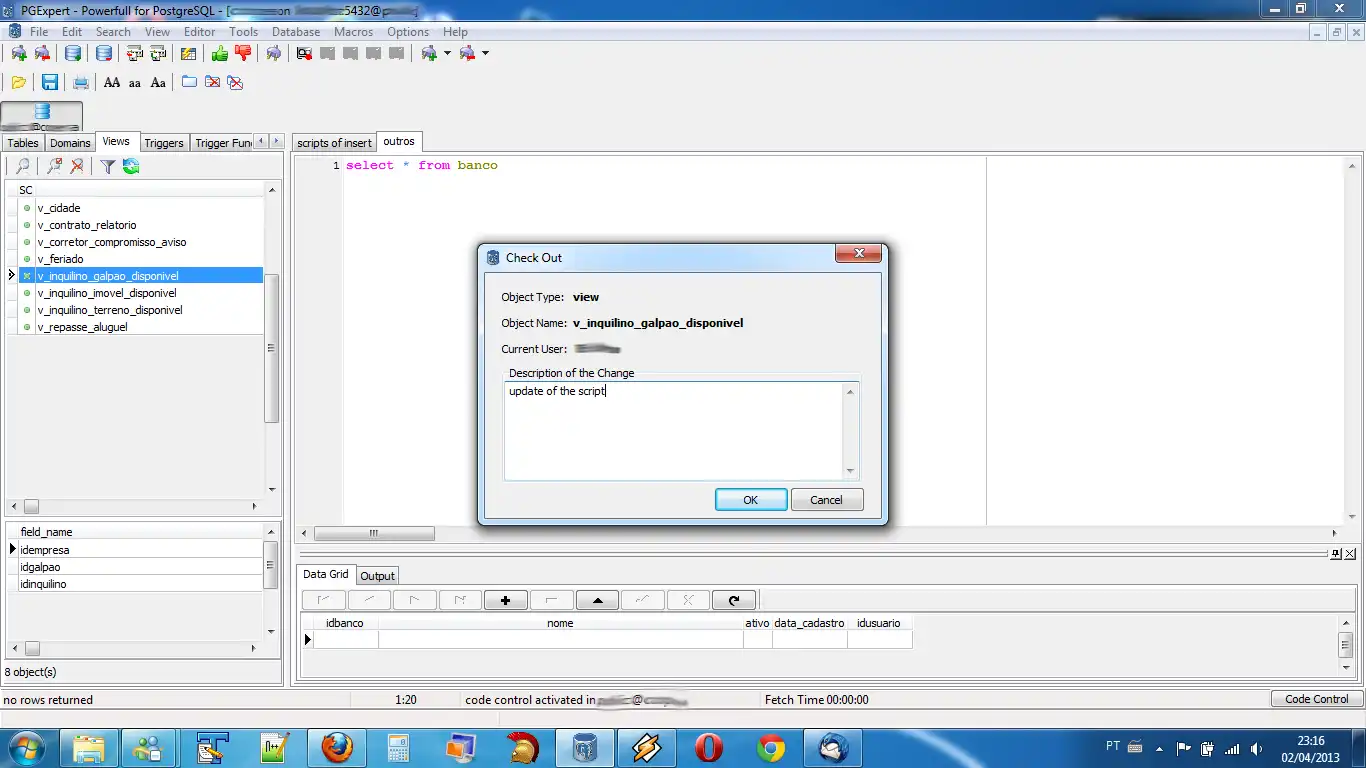
Task: Select the idinquilino field row
Action: tap(140, 584)
